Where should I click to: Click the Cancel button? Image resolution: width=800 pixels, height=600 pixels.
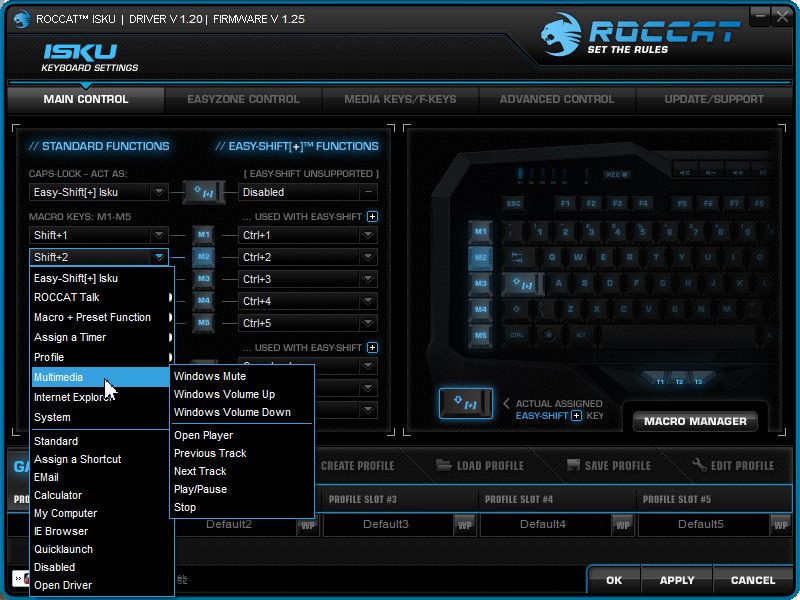(x=753, y=580)
